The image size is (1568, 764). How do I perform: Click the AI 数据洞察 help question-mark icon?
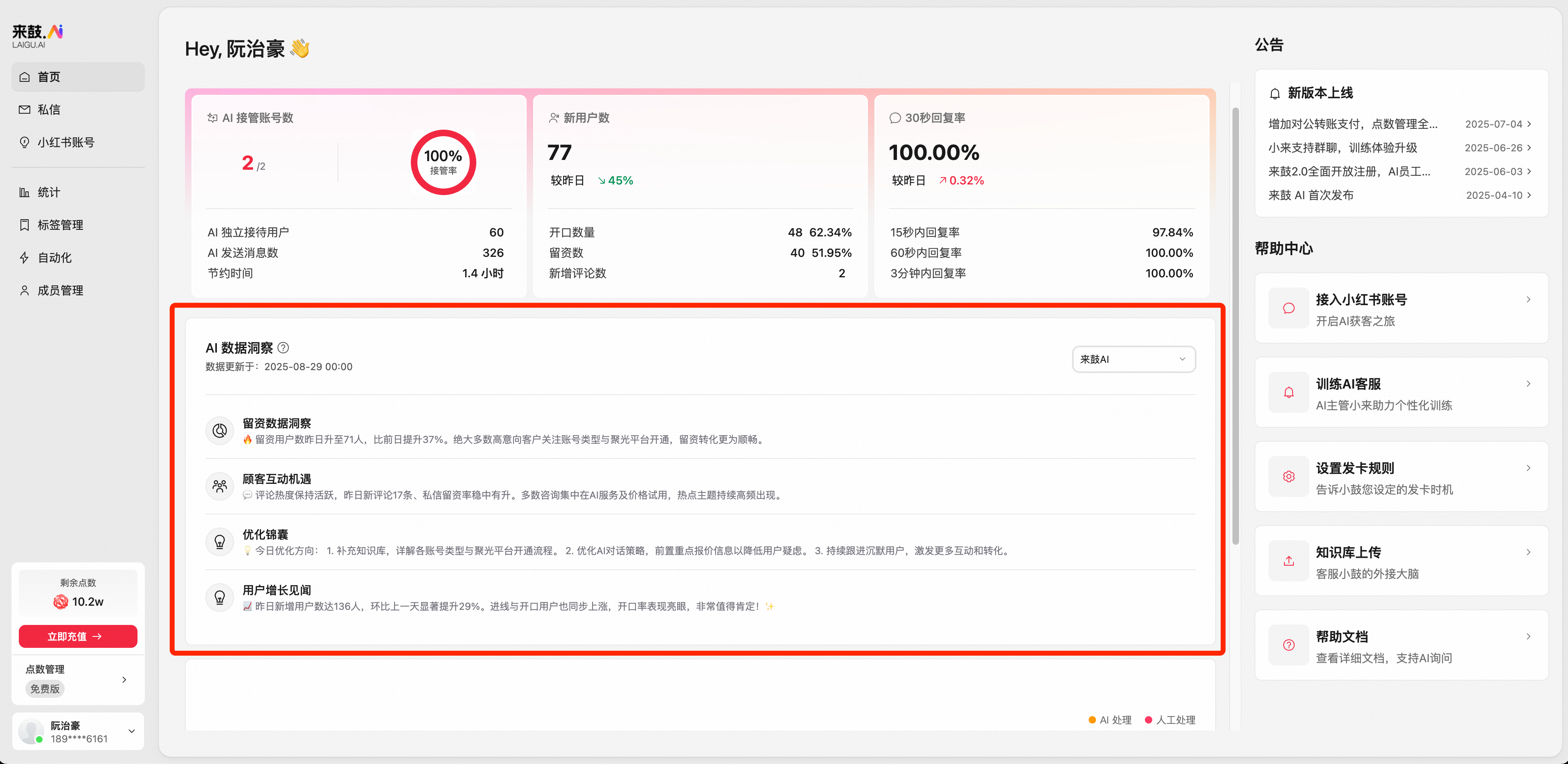click(283, 348)
